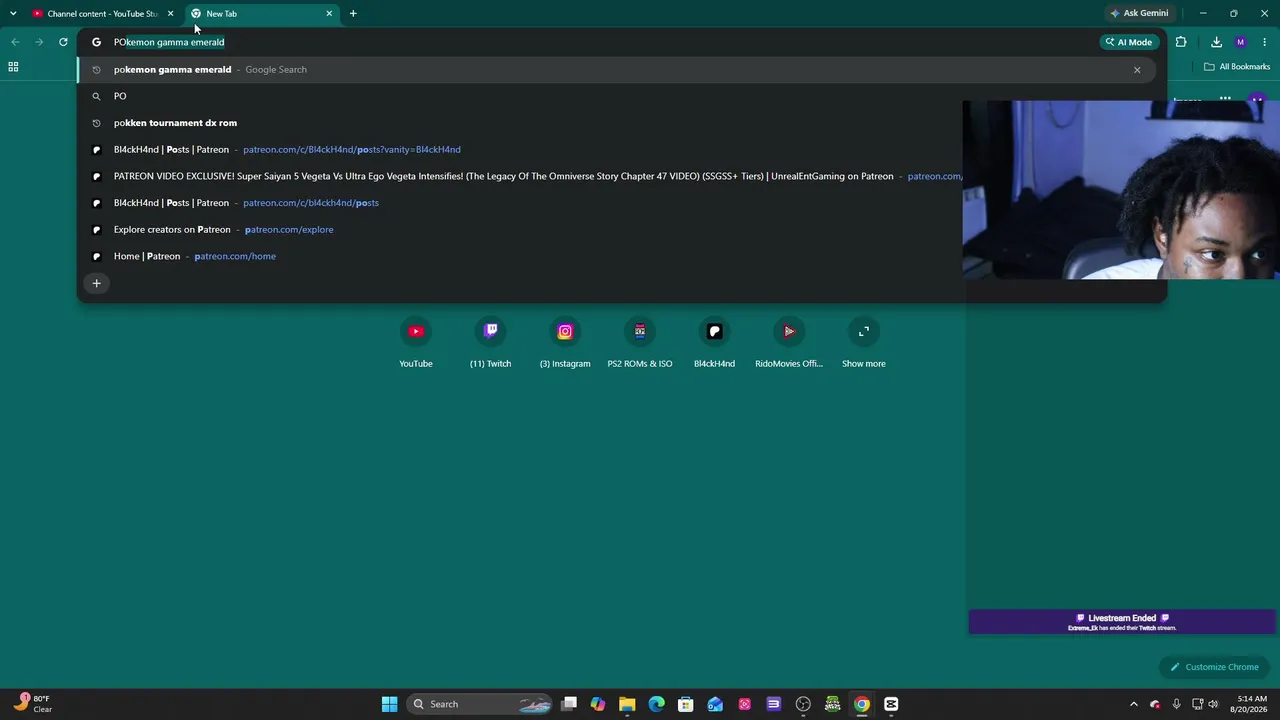Open a new browser tab
This screenshot has height=720, width=1280.
tap(353, 14)
